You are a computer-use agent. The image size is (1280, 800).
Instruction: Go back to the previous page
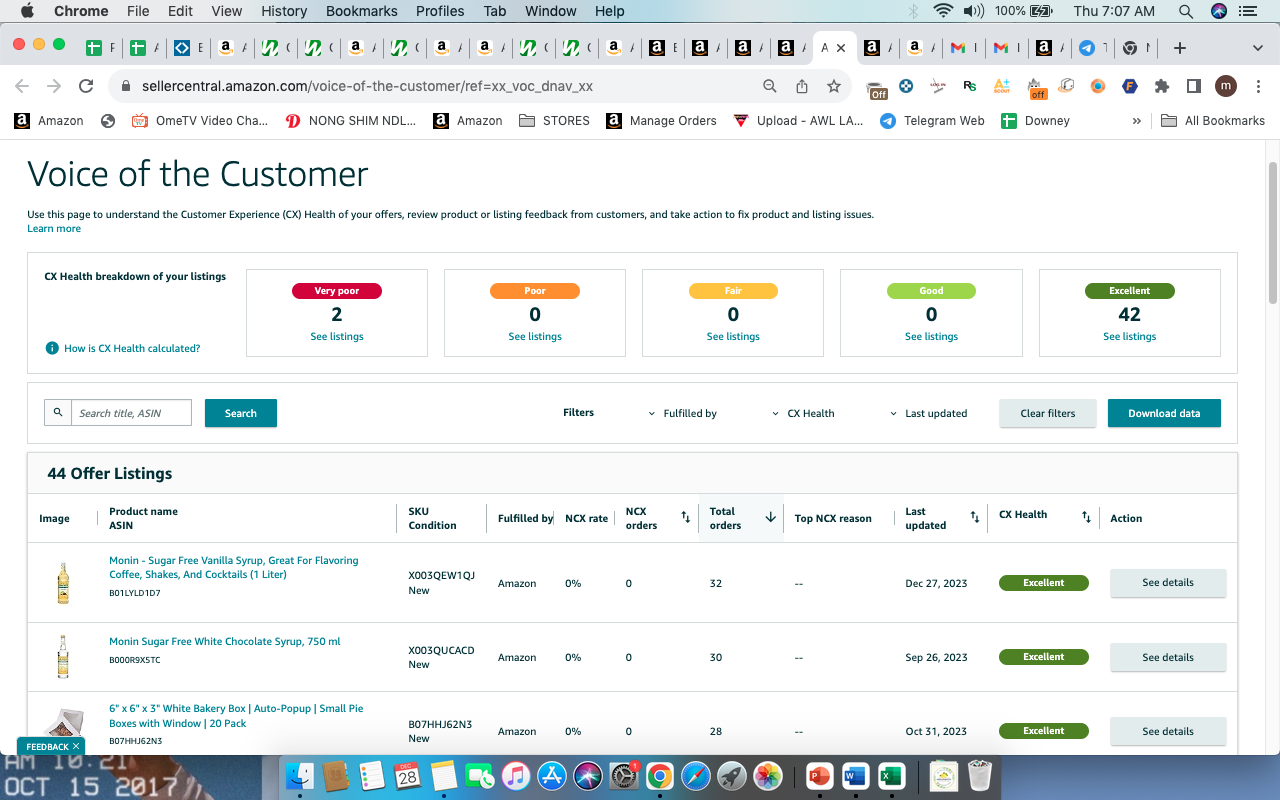click(22, 86)
